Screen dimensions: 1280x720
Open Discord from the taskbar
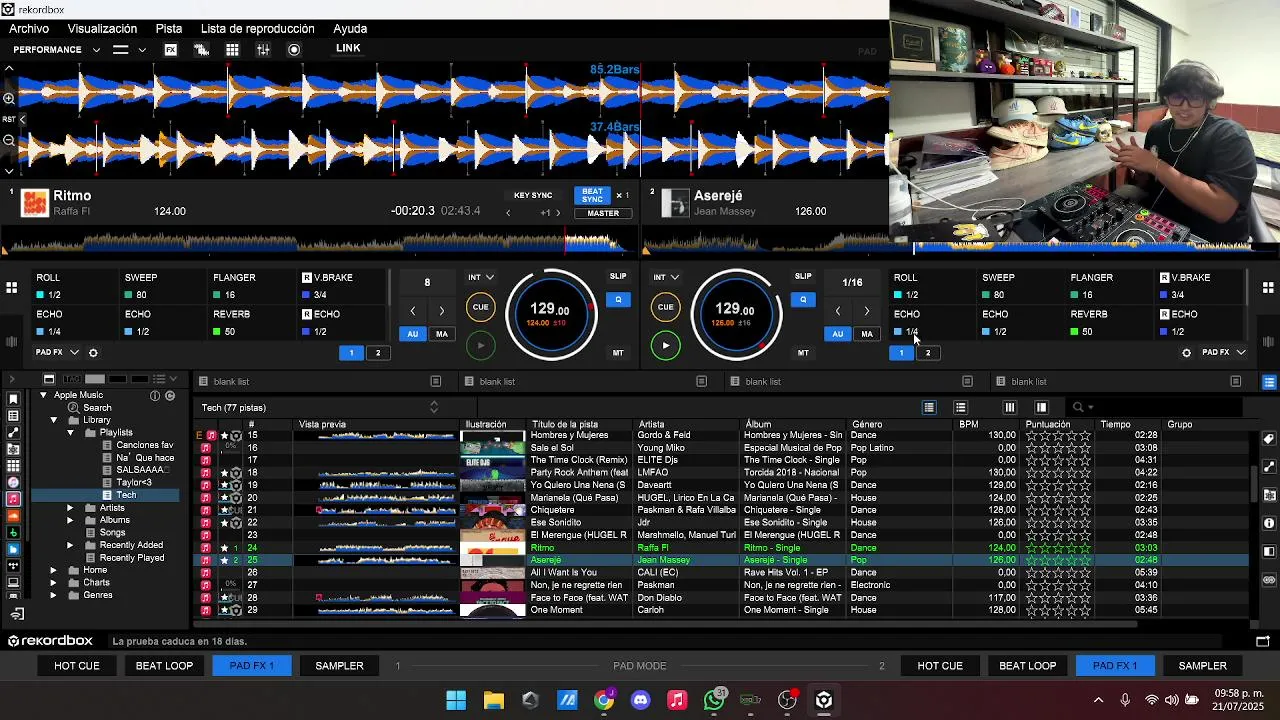coord(641,700)
